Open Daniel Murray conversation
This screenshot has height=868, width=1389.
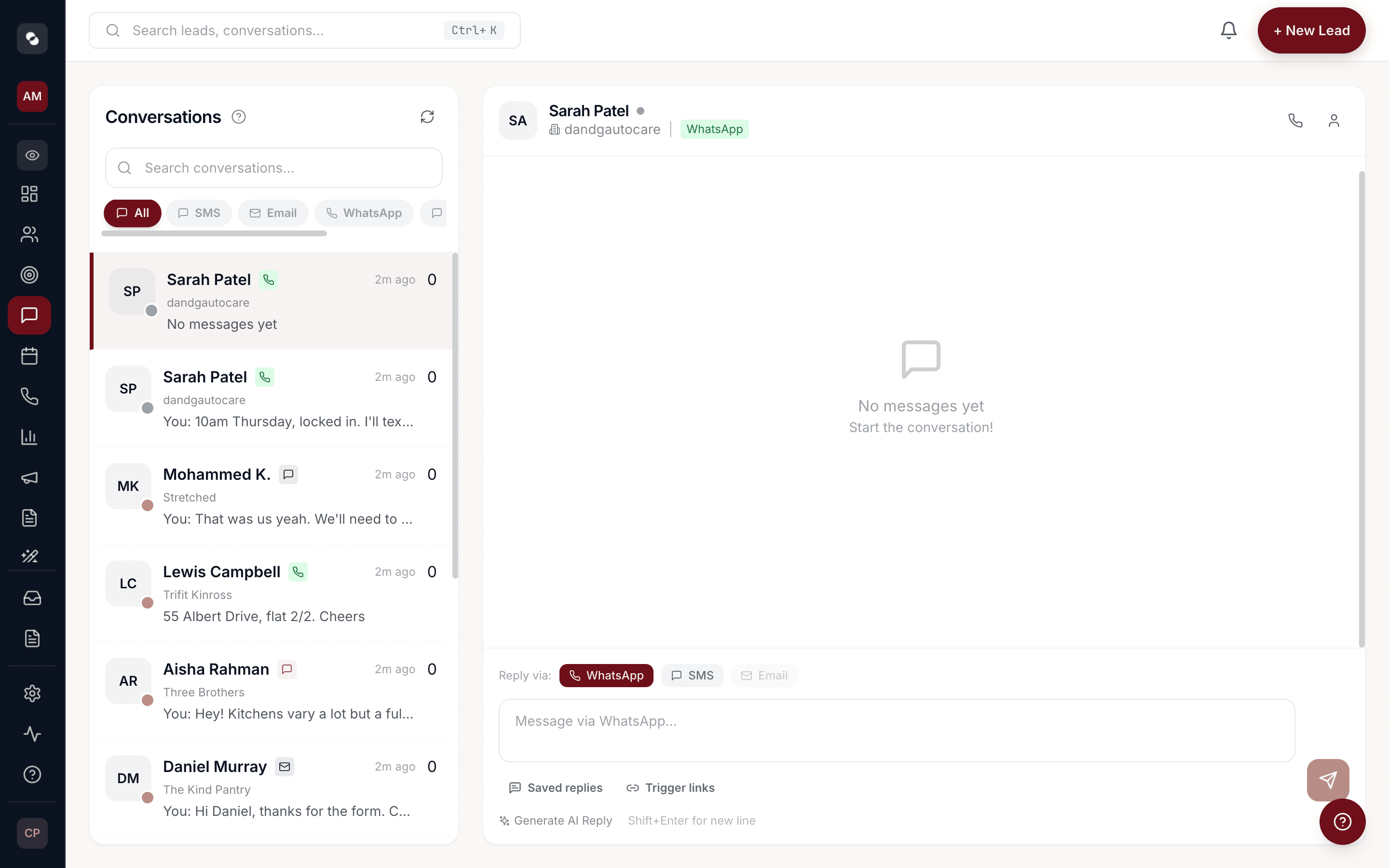tap(272, 788)
